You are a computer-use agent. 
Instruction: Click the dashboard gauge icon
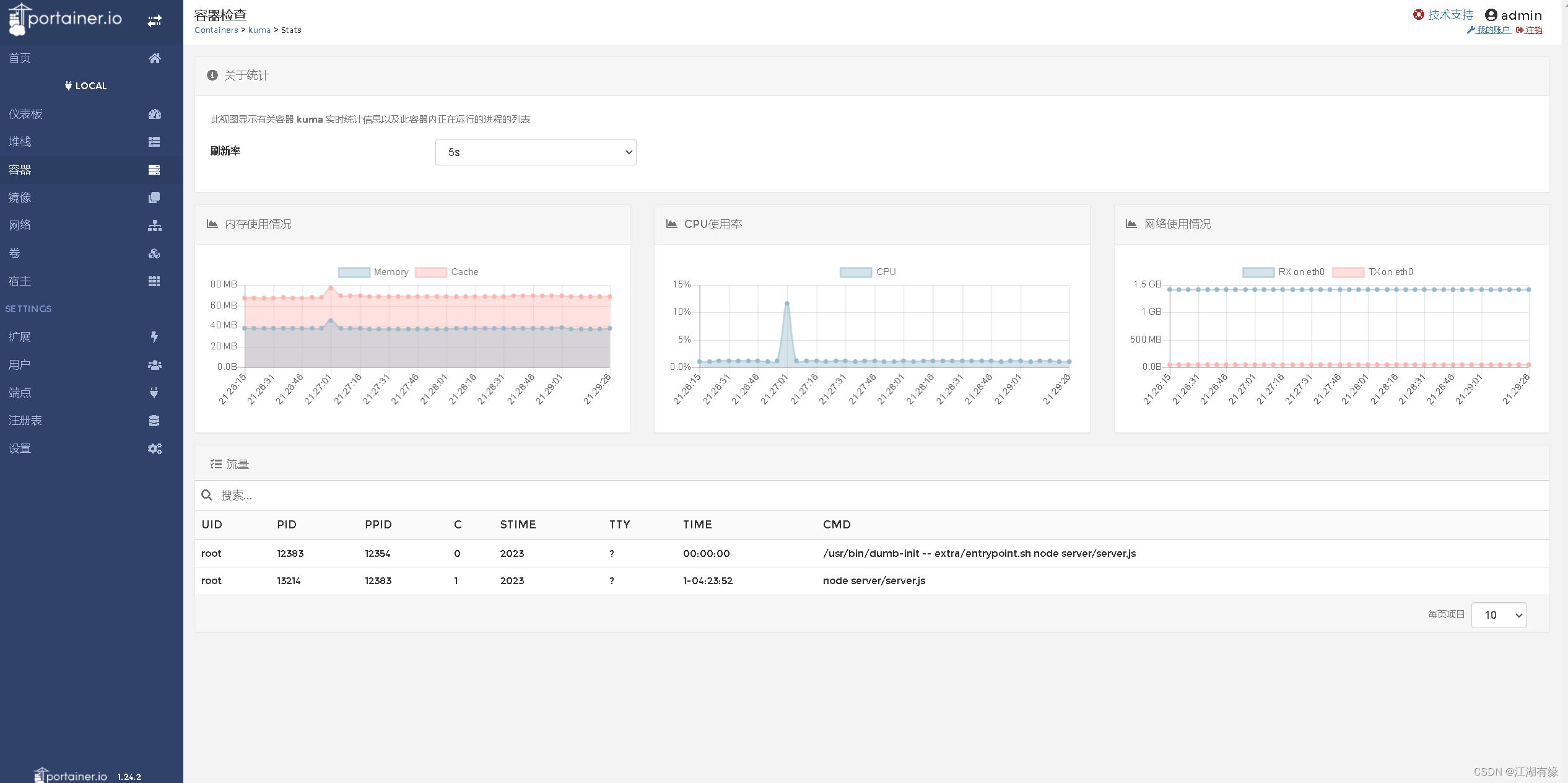coord(155,114)
